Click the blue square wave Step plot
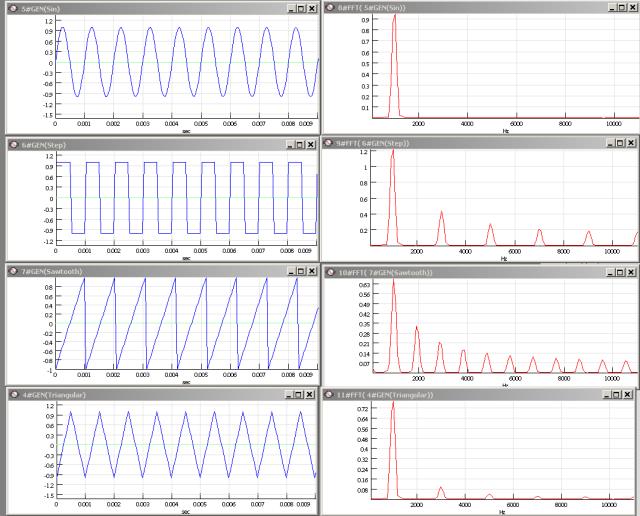The image size is (640, 516). [x=187, y=198]
